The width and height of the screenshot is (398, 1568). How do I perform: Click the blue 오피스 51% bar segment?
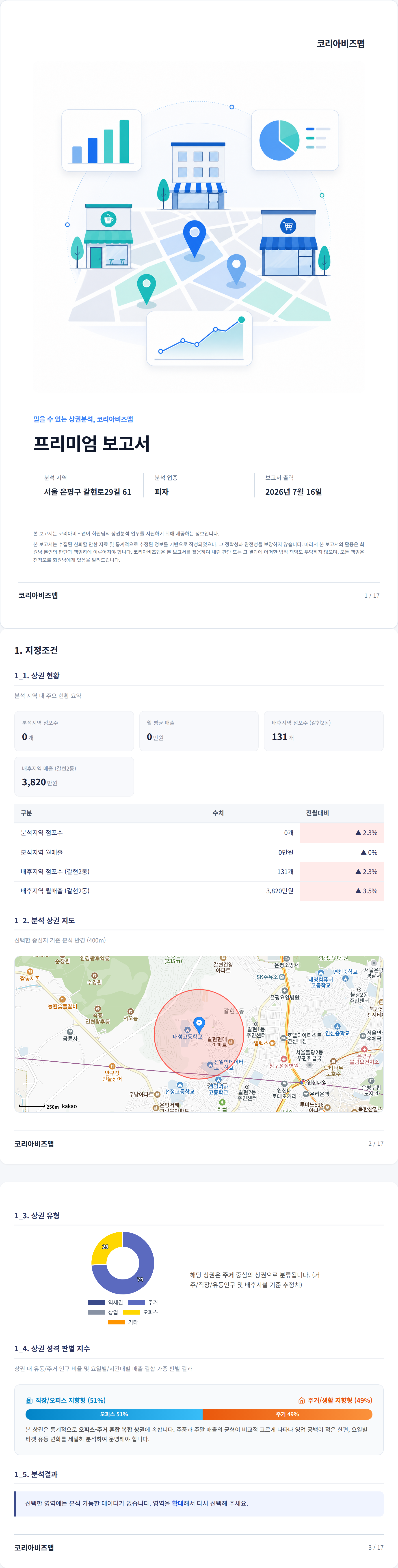pos(114,1414)
